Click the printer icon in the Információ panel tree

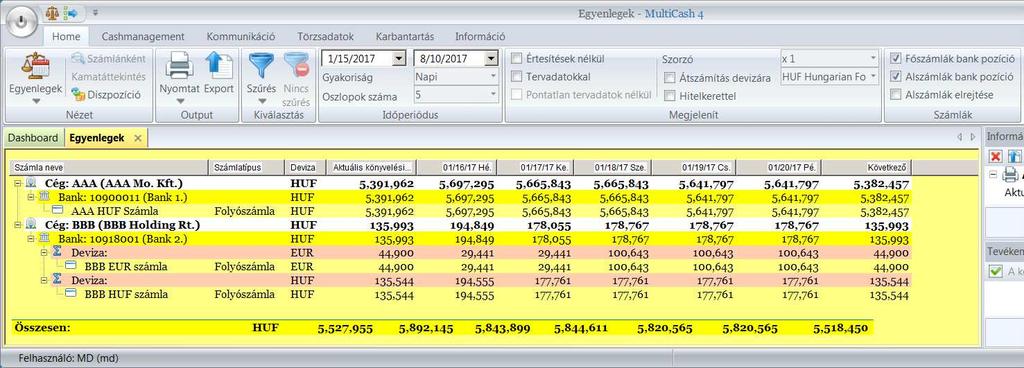[1010, 175]
